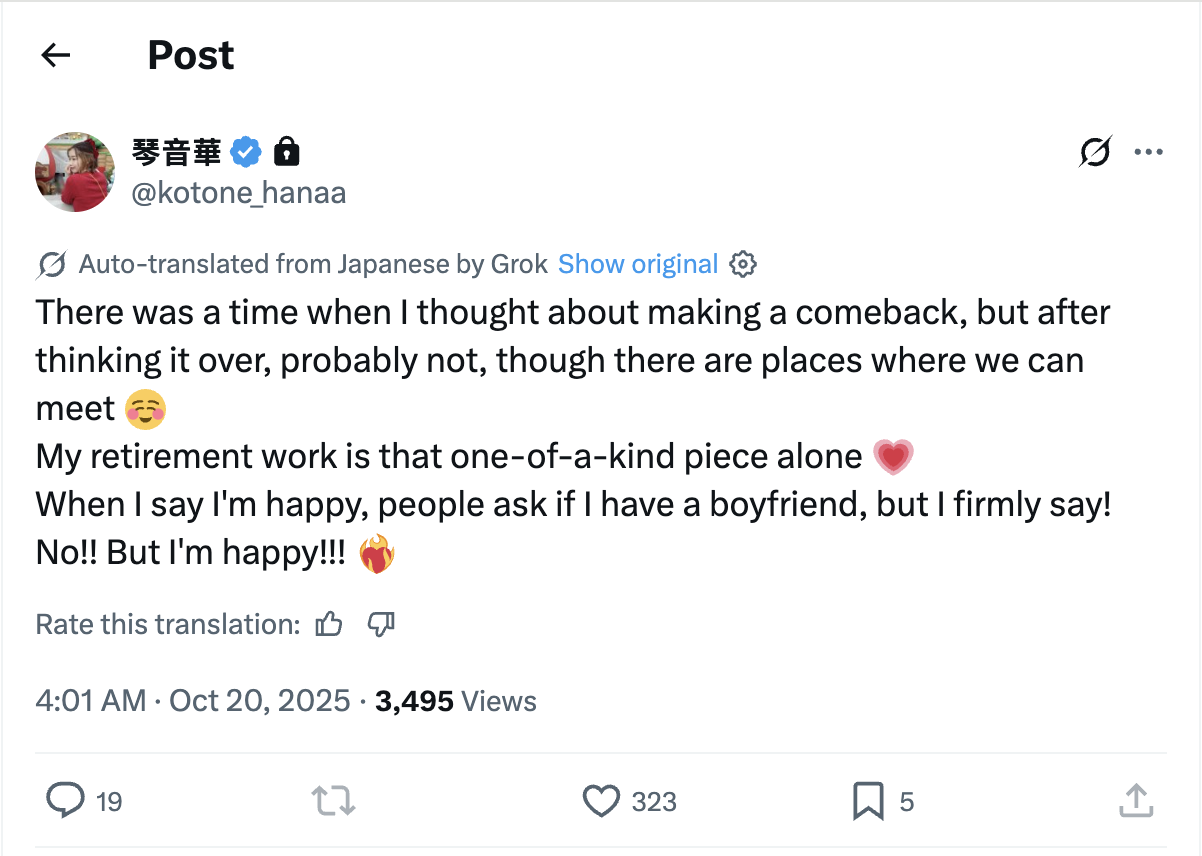
Task: Click the 3,495 Views count
Action: [x=455, y=701]
